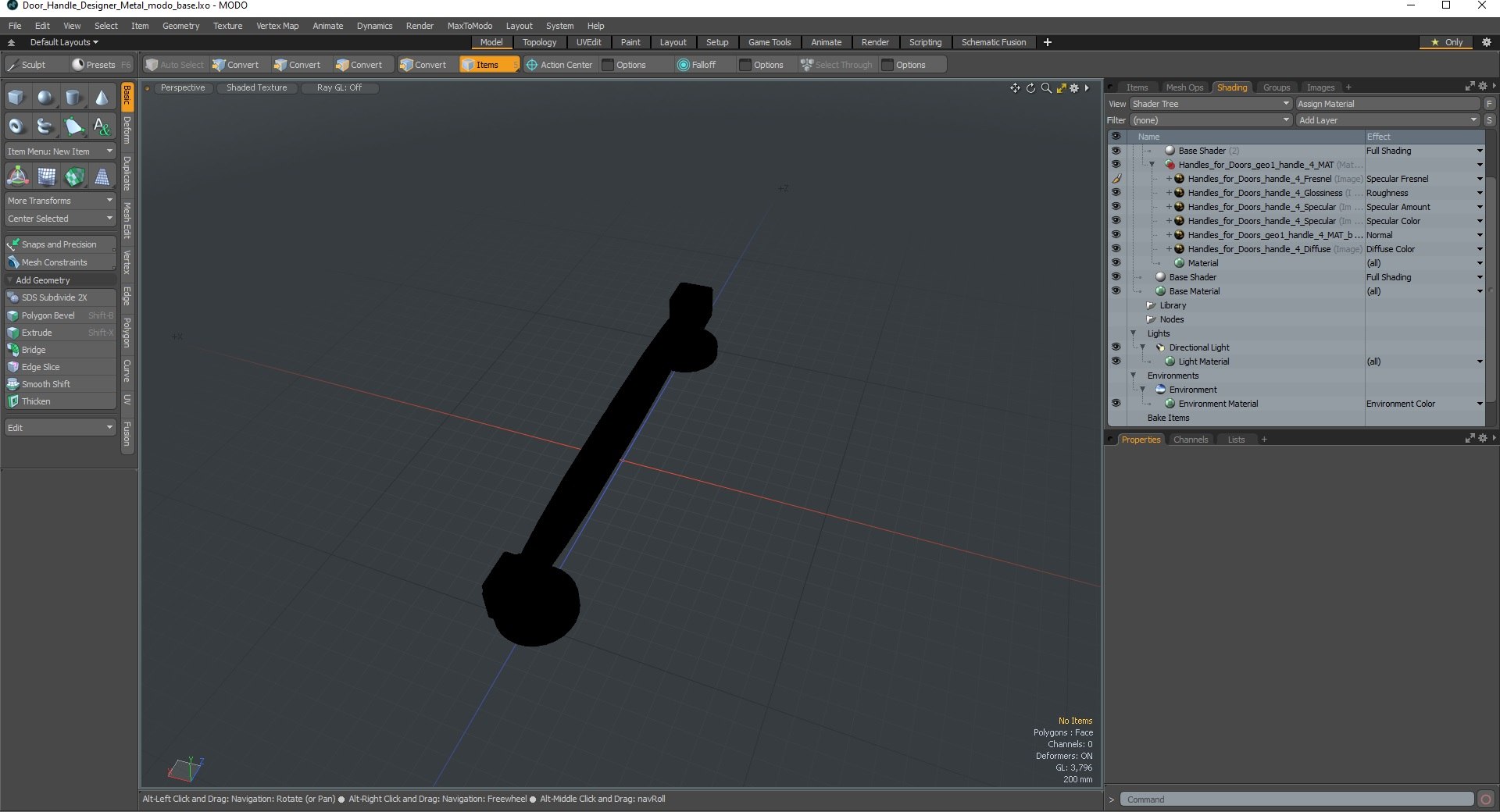Click the Action Center tool
This screenshot has height=812, width=1500.
pyautogui.click(x=559, y=65)
